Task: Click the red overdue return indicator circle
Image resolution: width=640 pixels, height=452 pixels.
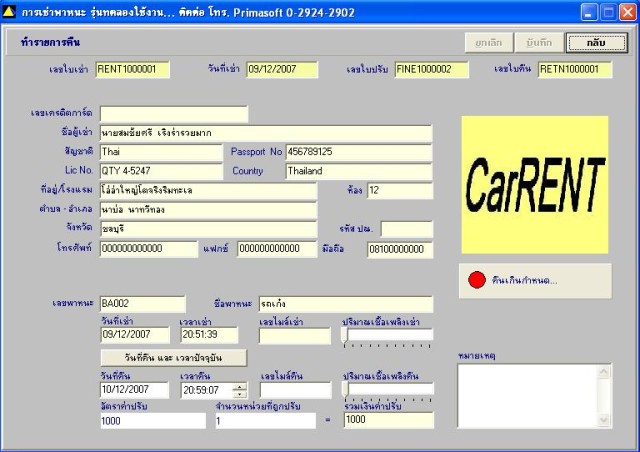Action: [x=477, y=280]
